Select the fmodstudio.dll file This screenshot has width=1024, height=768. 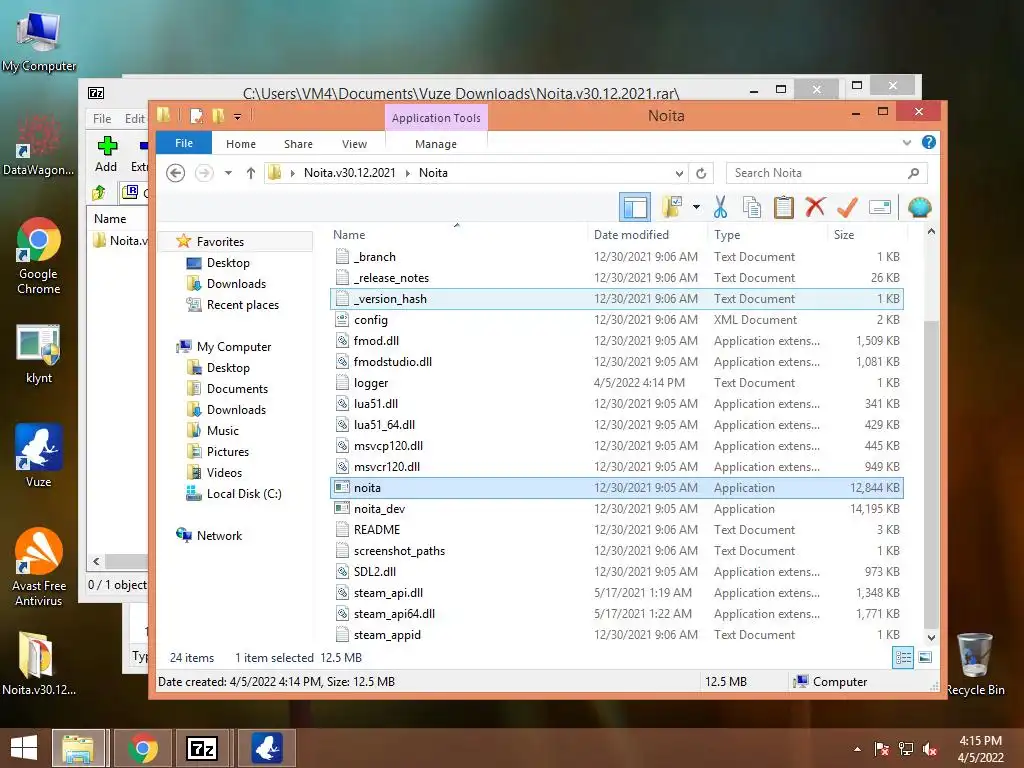616,362
